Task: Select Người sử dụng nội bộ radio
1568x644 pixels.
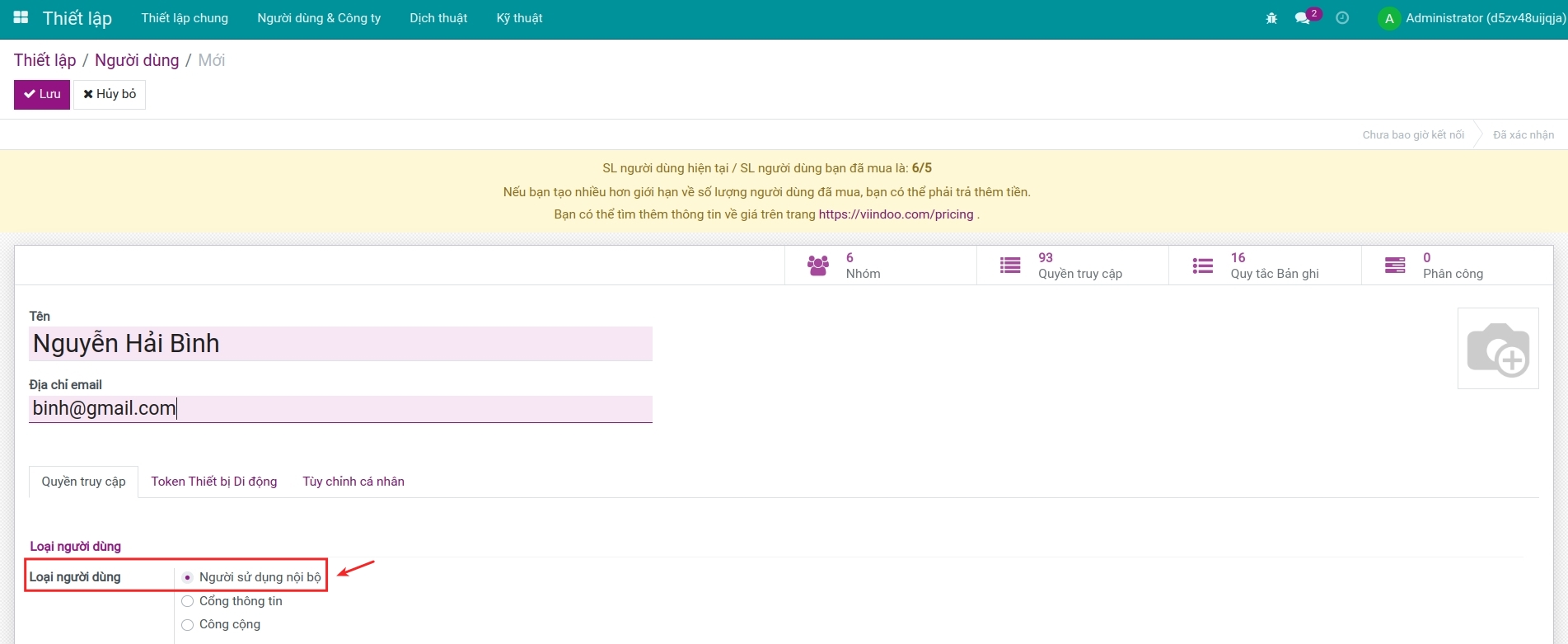Action: click(187, 577)
